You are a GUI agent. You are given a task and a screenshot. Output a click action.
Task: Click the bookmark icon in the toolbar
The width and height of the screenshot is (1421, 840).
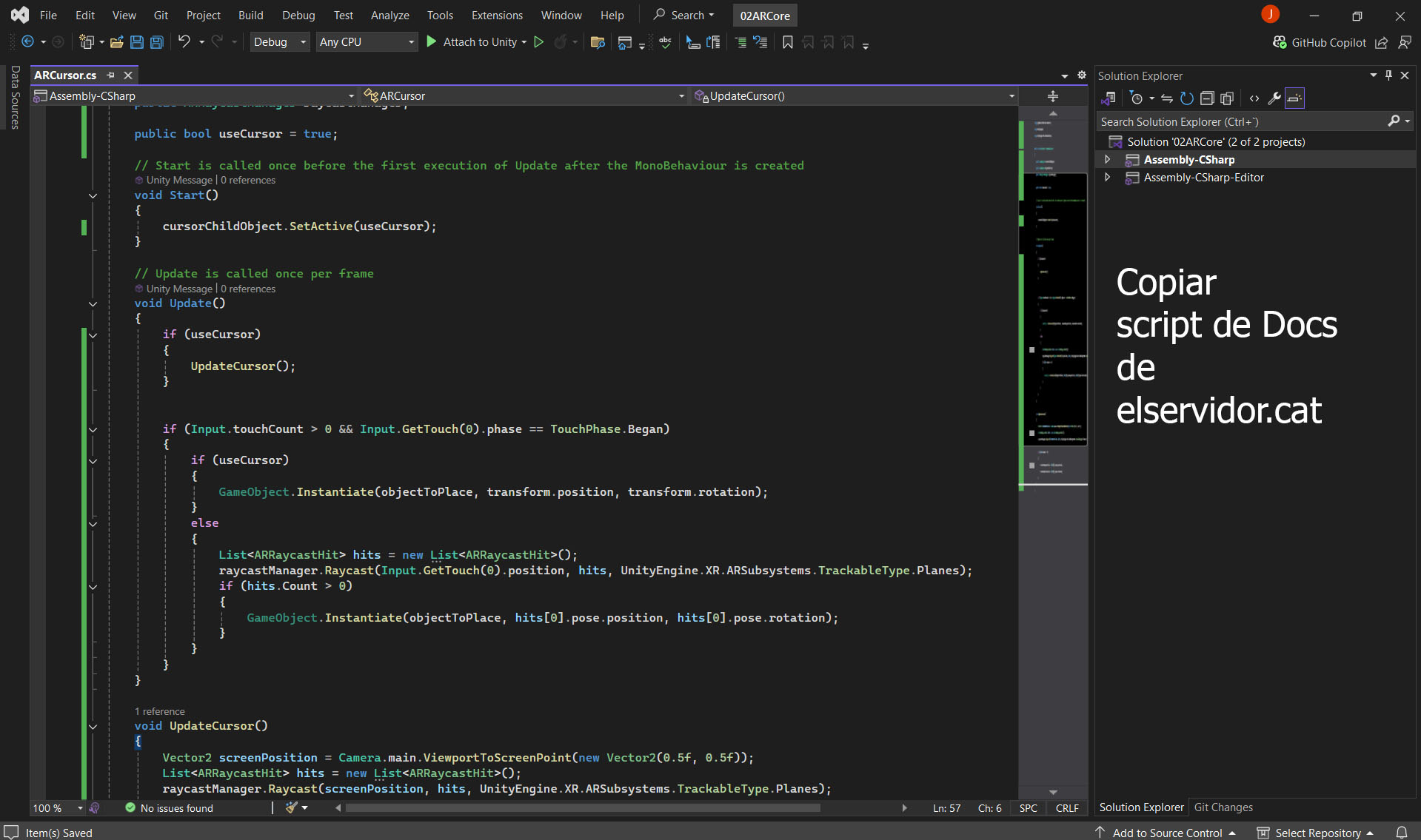pyautogui.click(x=788, y=42)
